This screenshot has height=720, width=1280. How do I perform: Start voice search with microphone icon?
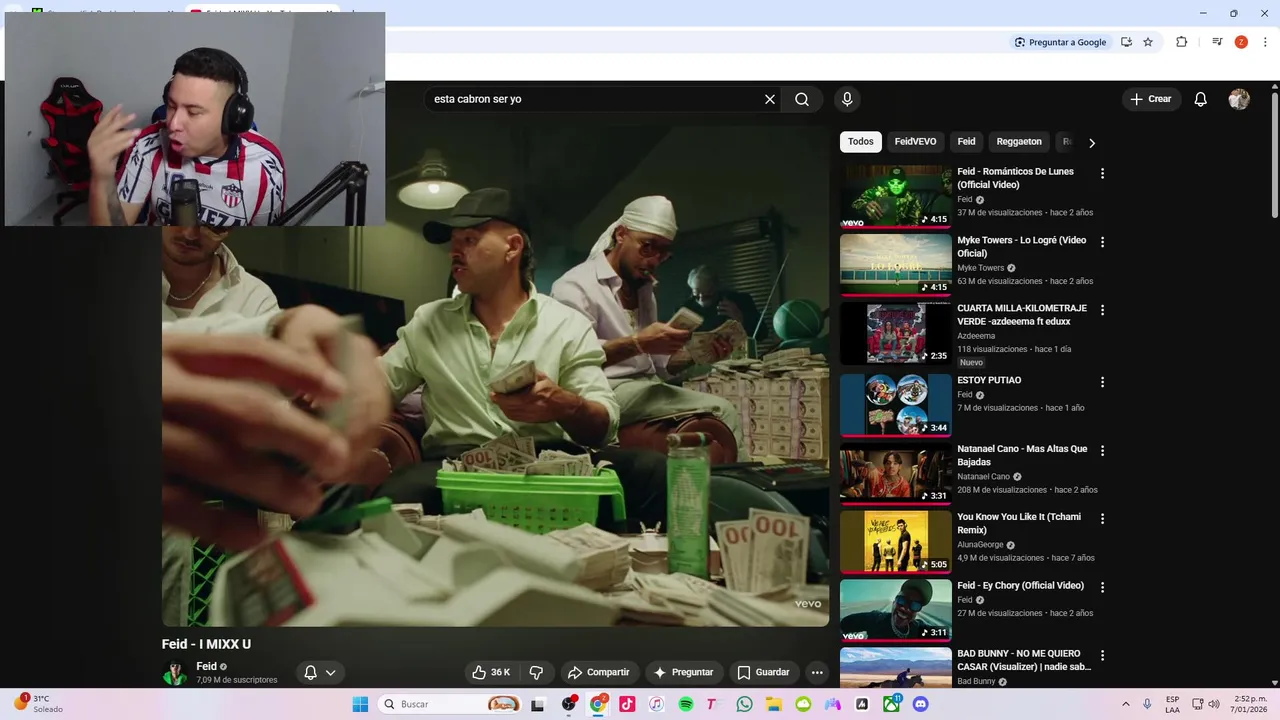(847, 99)
